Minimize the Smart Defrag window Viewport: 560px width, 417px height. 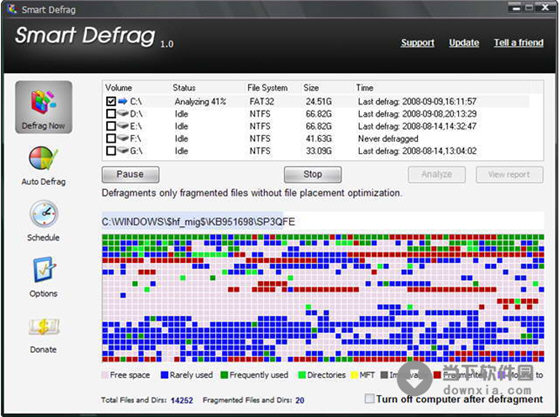coord(515,7)
